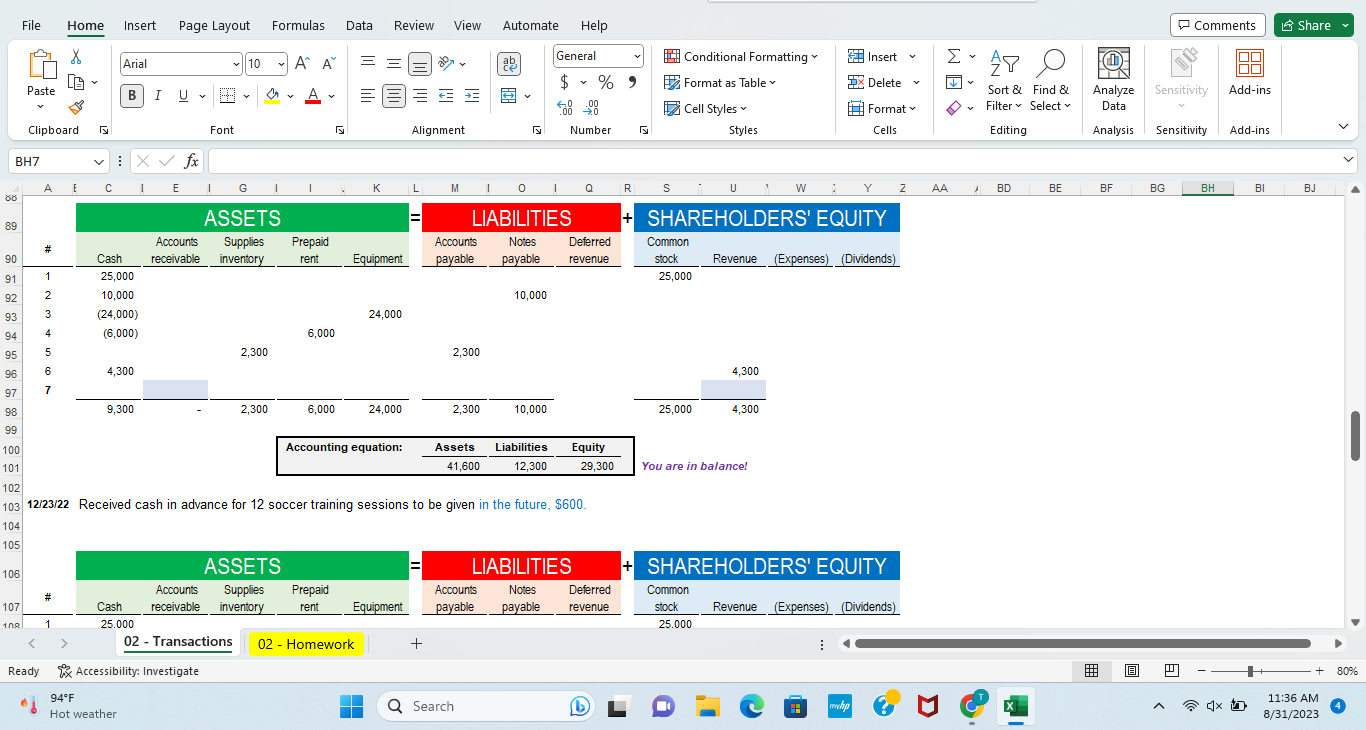
Task: Expand the Name Box dropdown arrow
Action: pyautogui.click(x=98, y=161)
